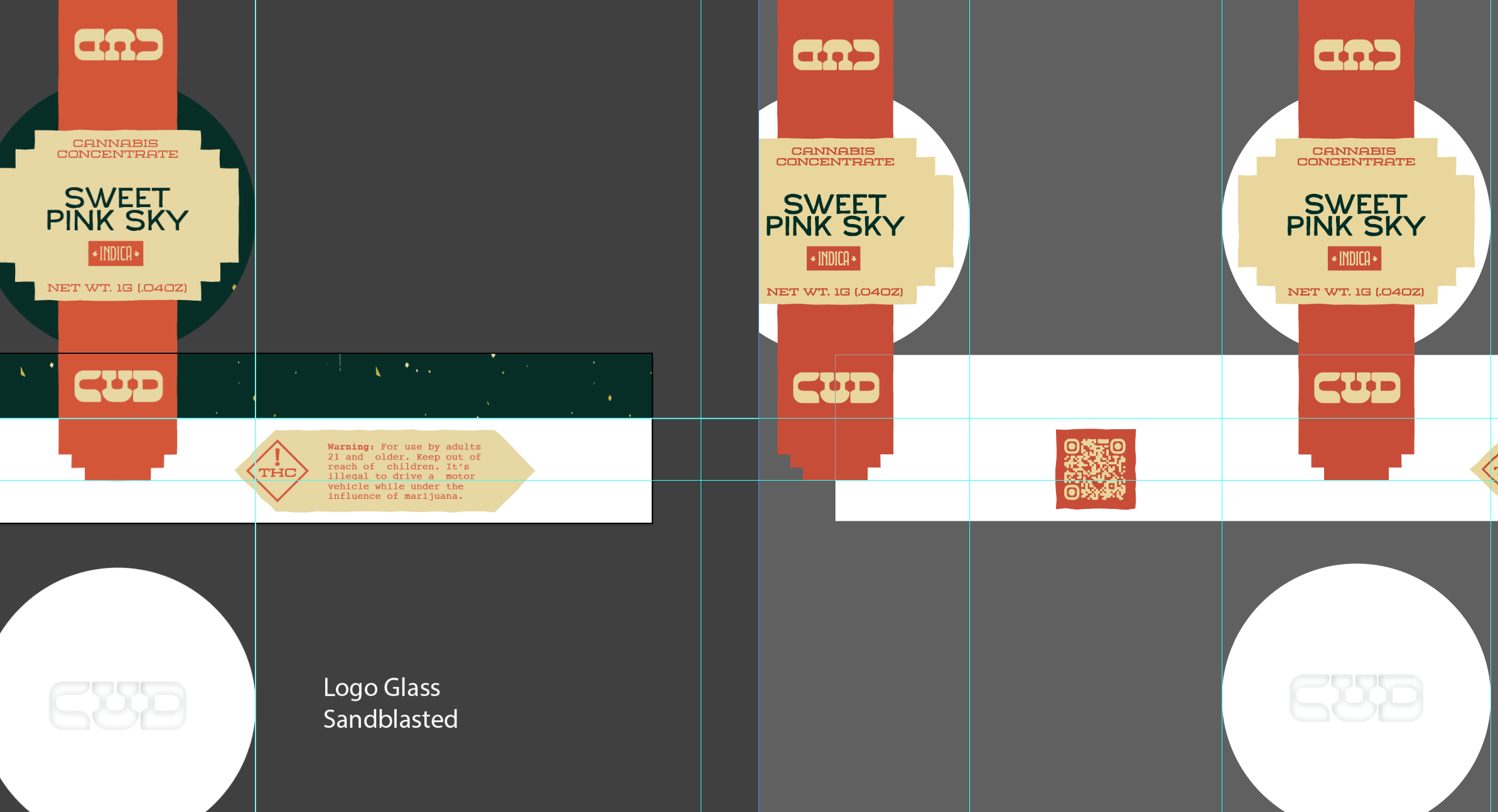Click NET WT. 1G text on leftmost label
The width and height of the screenshot is (1498, 812).
(x=117, y=288)
